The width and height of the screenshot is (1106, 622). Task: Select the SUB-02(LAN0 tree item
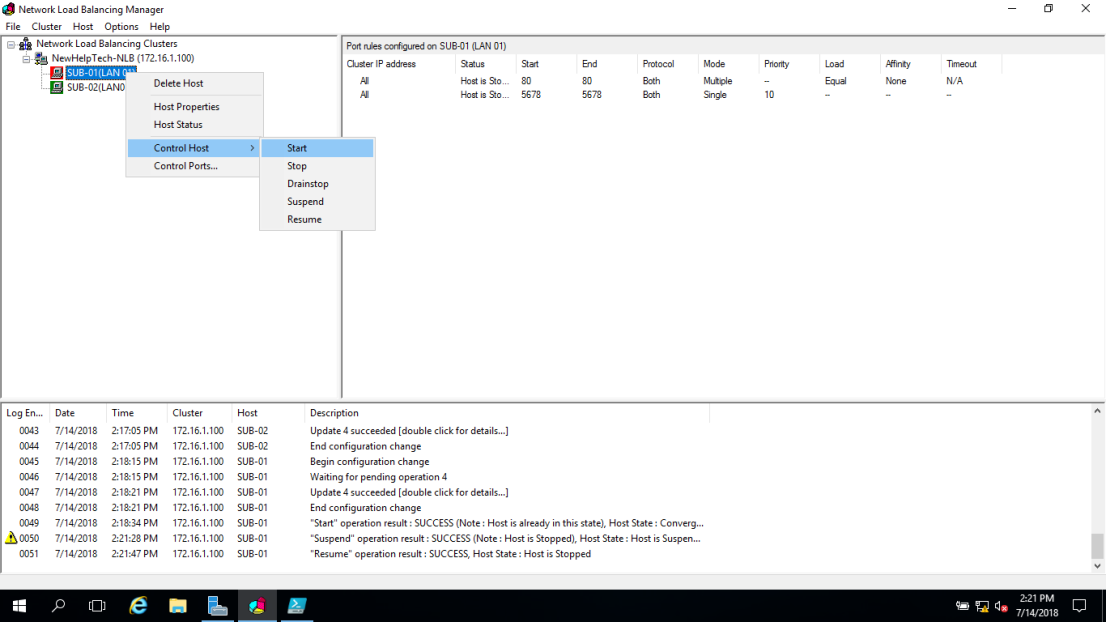coord(96,87)
